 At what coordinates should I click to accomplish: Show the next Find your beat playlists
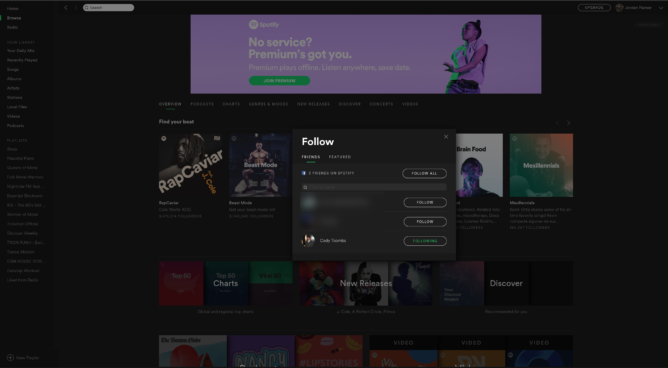(x=568, y=123)
